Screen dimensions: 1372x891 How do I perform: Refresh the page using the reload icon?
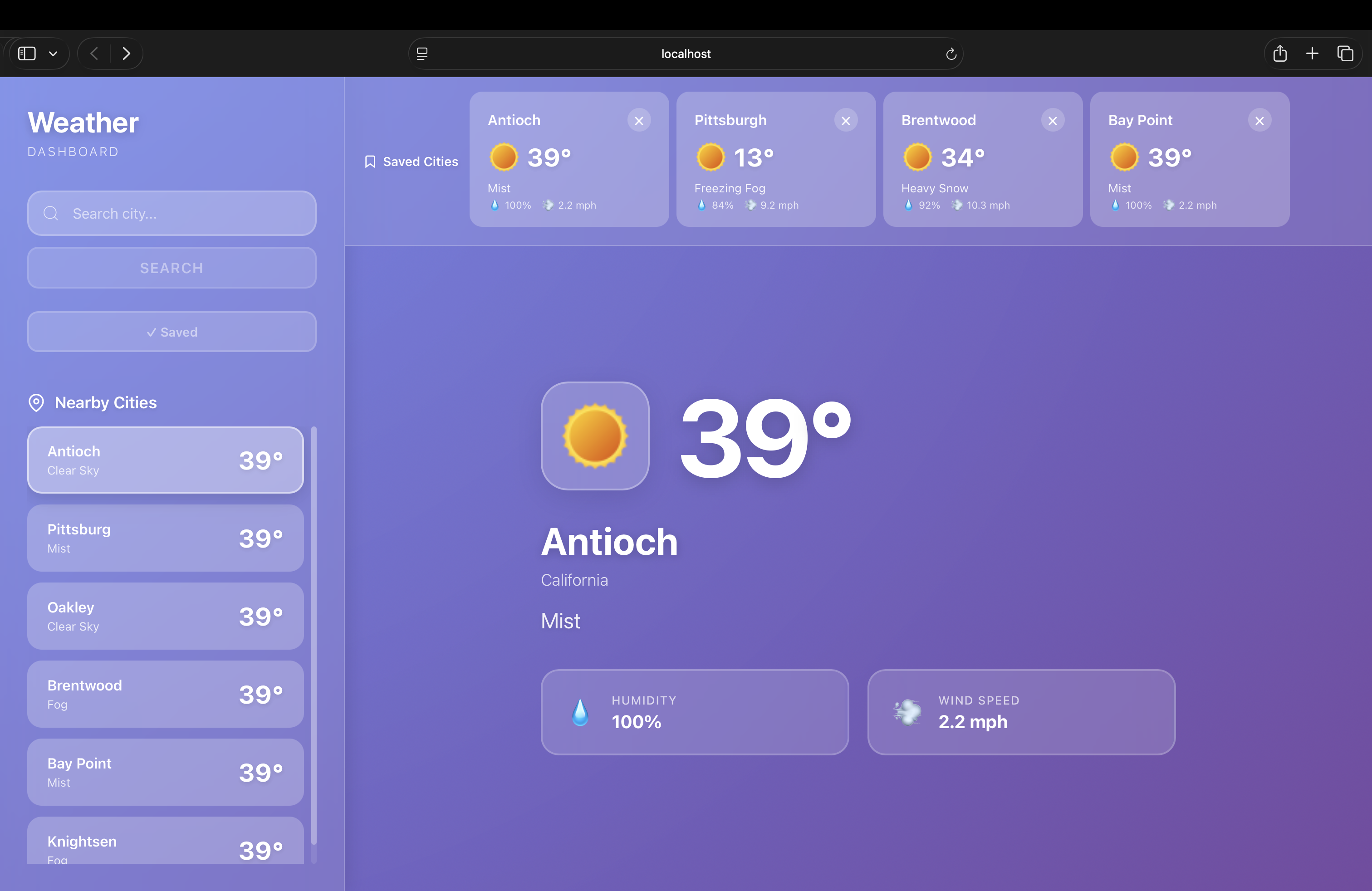[x=951, y=54]
